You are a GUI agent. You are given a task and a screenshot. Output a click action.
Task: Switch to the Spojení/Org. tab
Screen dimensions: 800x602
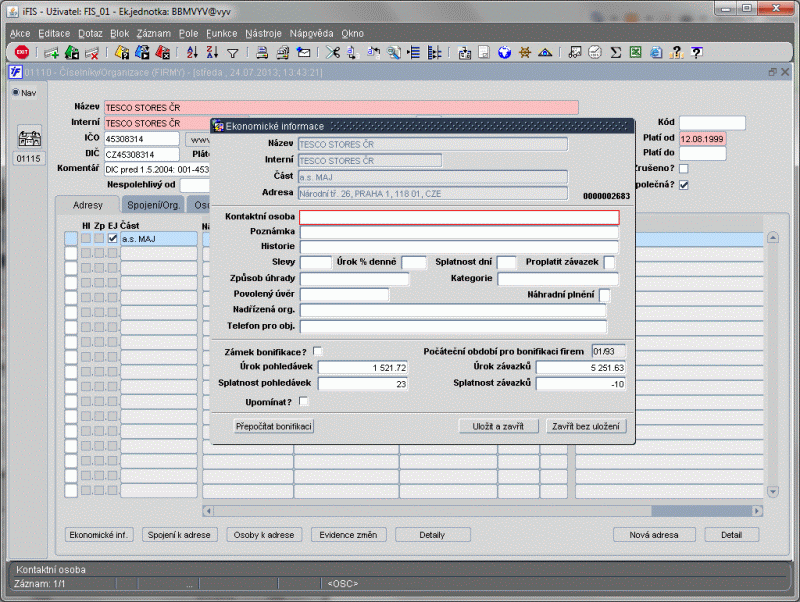point(153,205)
